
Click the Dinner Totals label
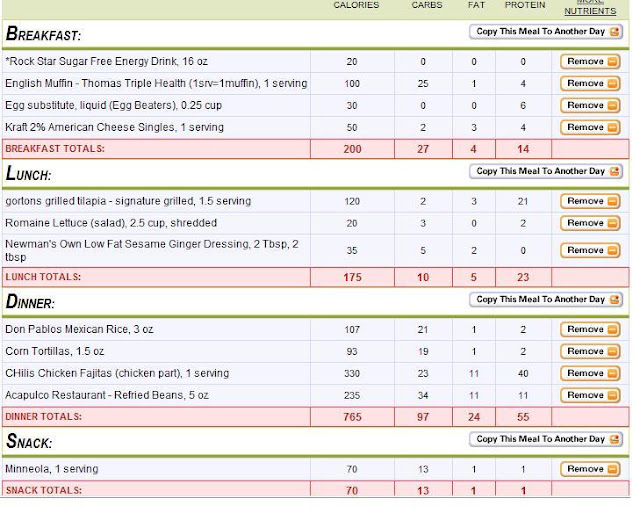click(x=44, y=417)
